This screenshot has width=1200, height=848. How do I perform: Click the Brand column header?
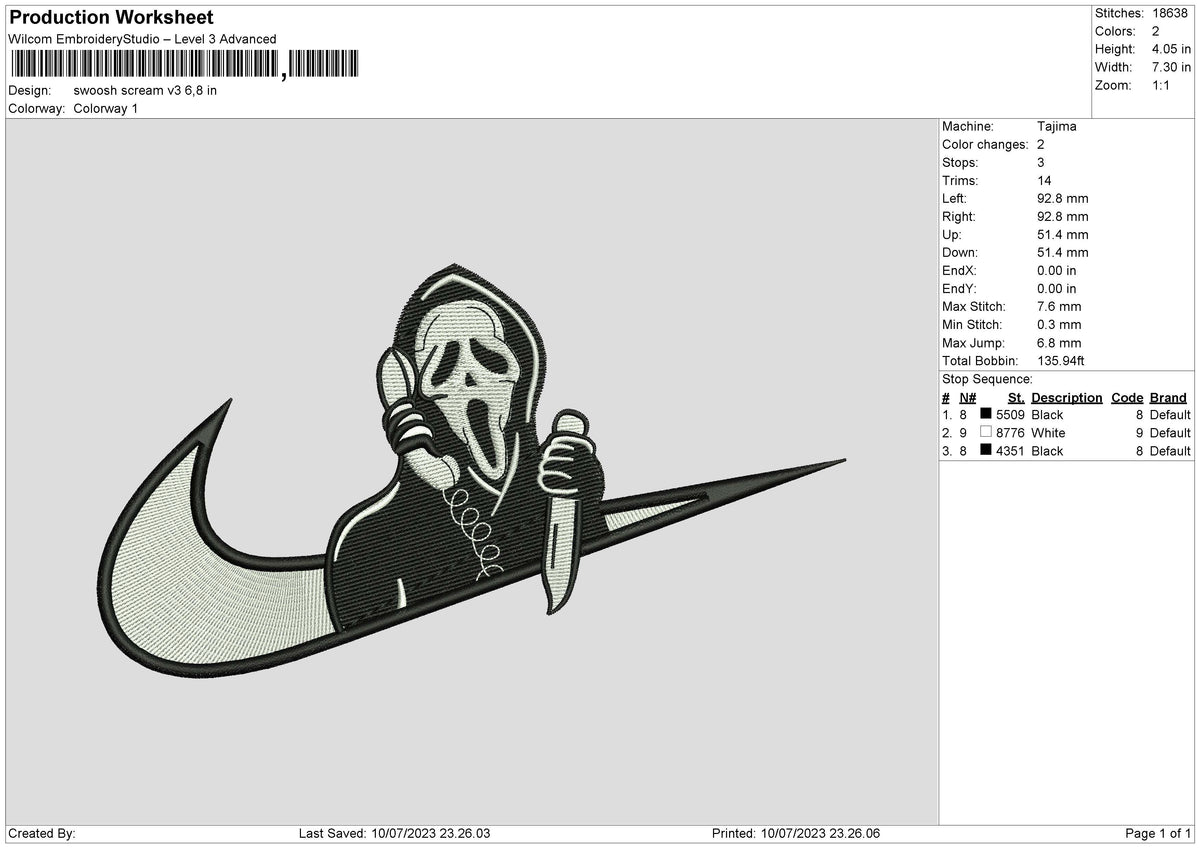[1168, 397]
